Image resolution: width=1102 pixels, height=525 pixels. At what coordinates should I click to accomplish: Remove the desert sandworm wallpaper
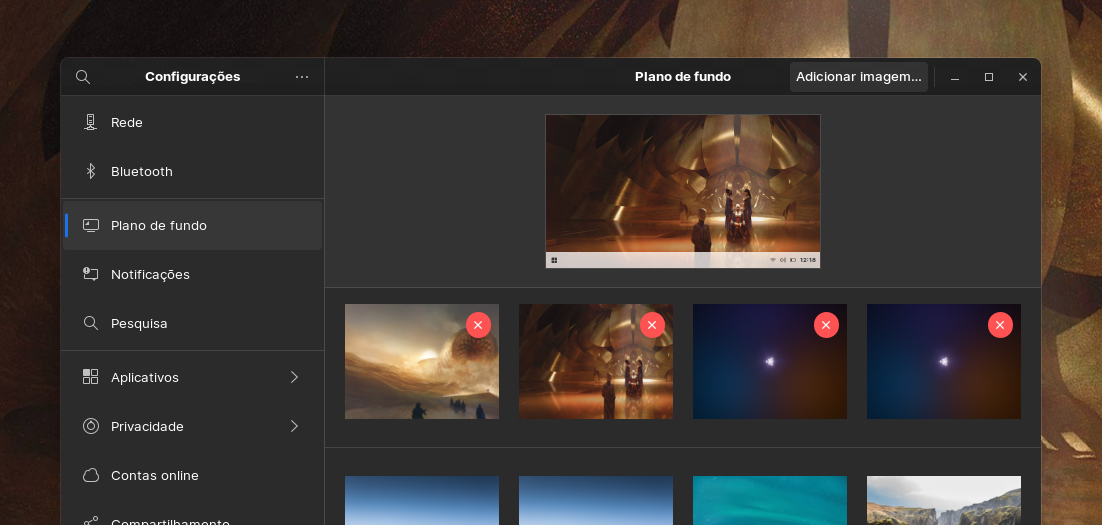click(478, 325)
